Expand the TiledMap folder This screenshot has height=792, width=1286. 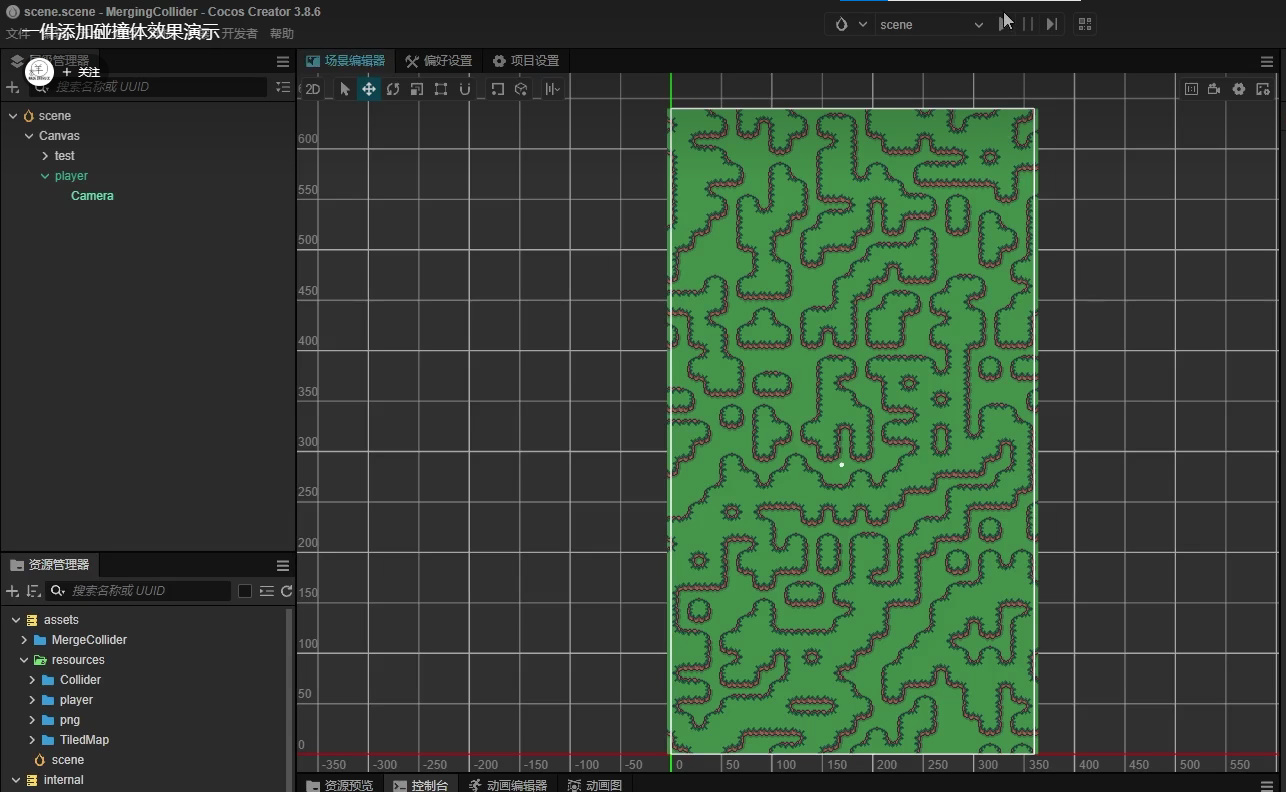click(33, 740)
